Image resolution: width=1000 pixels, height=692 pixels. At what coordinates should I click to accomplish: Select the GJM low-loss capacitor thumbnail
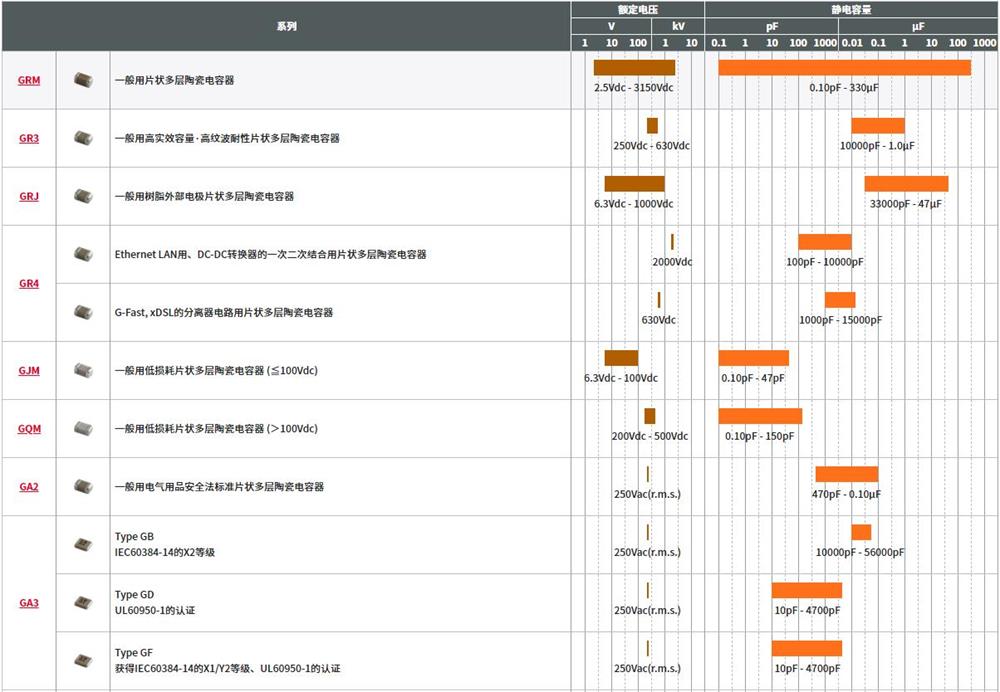83,370
